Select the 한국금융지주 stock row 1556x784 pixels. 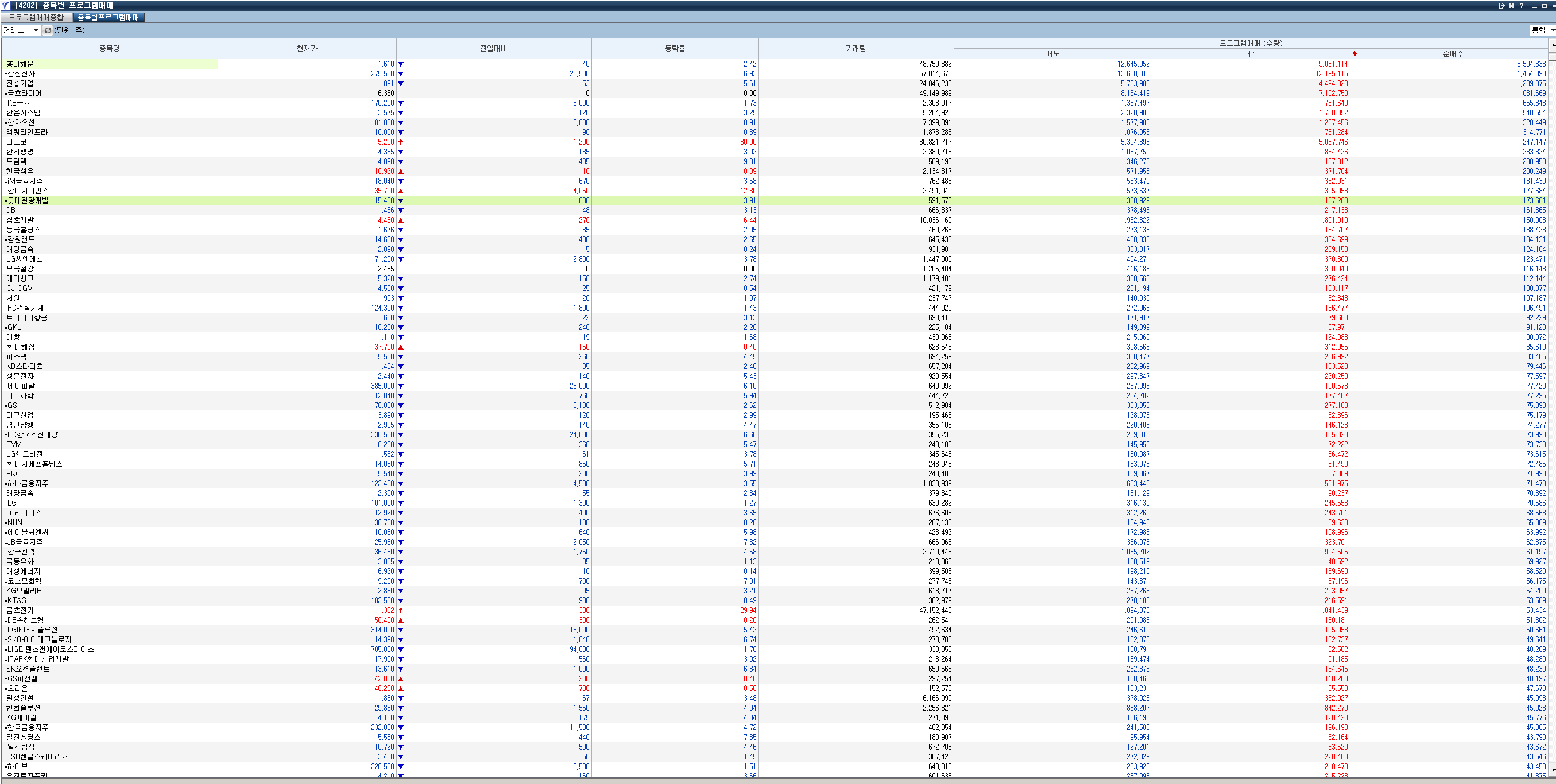coord(775,727)
